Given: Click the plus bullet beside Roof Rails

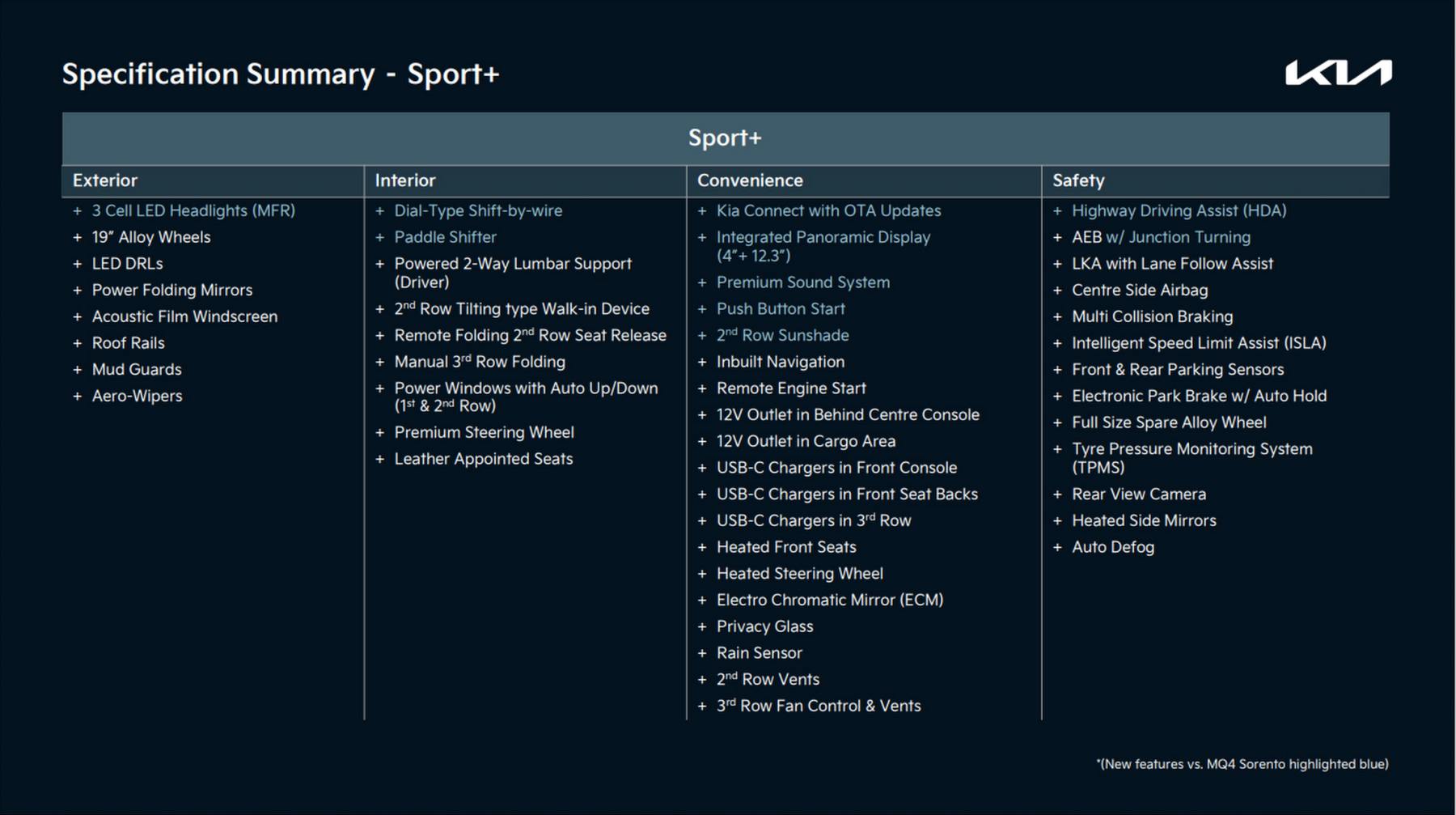Looking at the screenshot, I should click(x=78, y=343).
